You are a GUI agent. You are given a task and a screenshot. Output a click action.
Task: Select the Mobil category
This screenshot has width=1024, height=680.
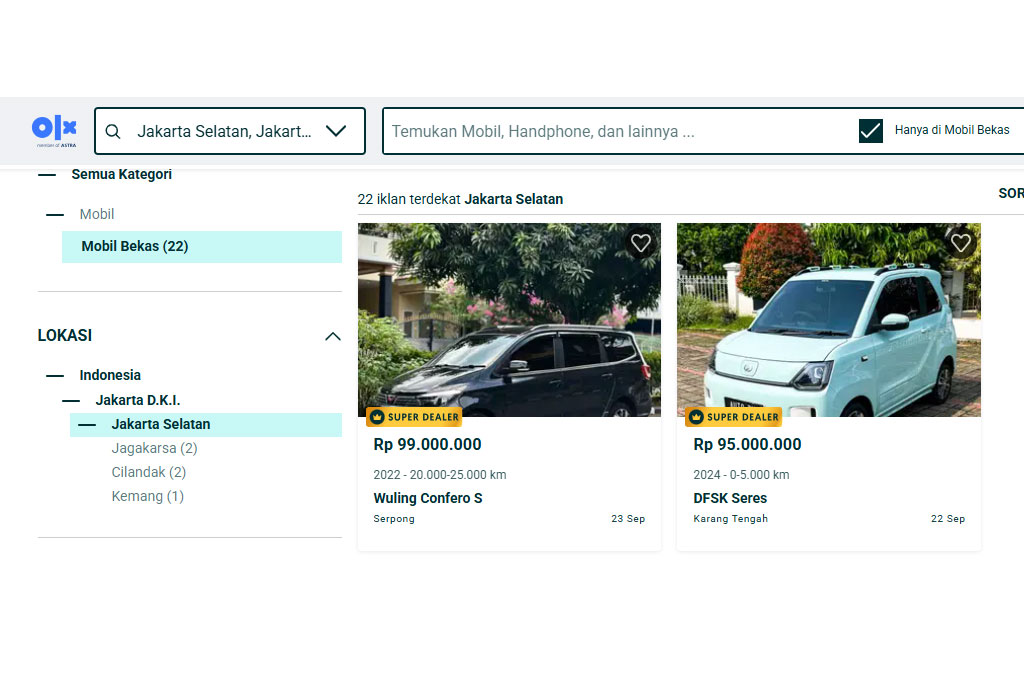coord(97,214)
